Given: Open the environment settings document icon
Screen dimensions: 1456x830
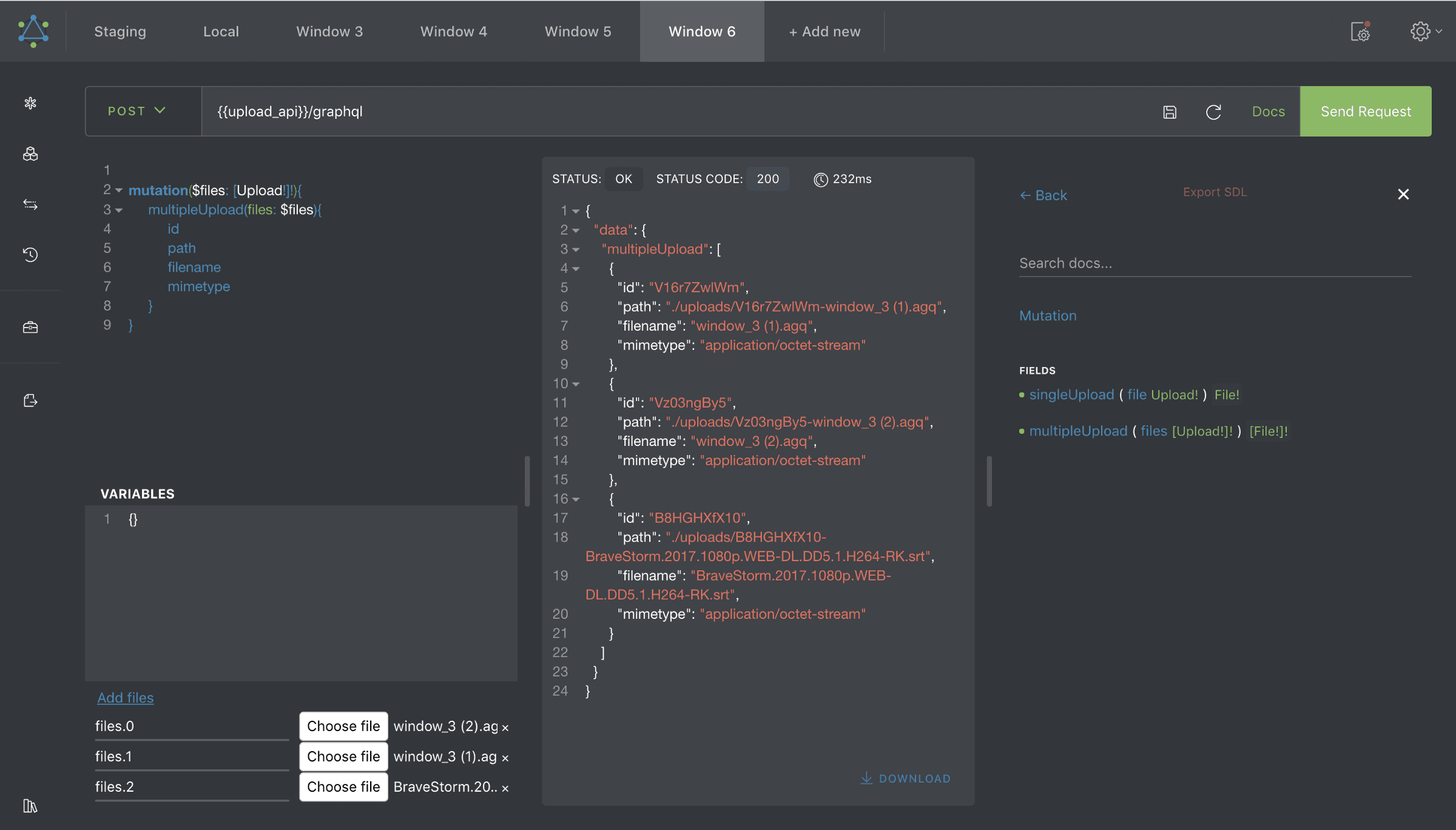Looking at the screenshot, I should pyautogui.click(x=1360, y=32).
